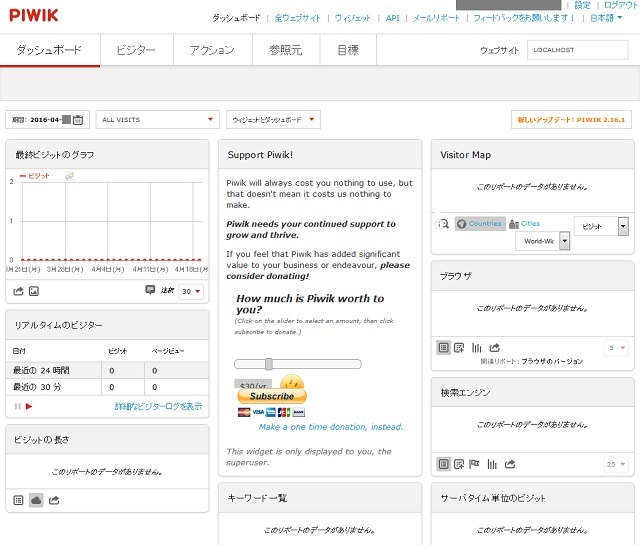
Task: Export the Browser widget data
Action: pyautogui.click(x=495, y=348)
